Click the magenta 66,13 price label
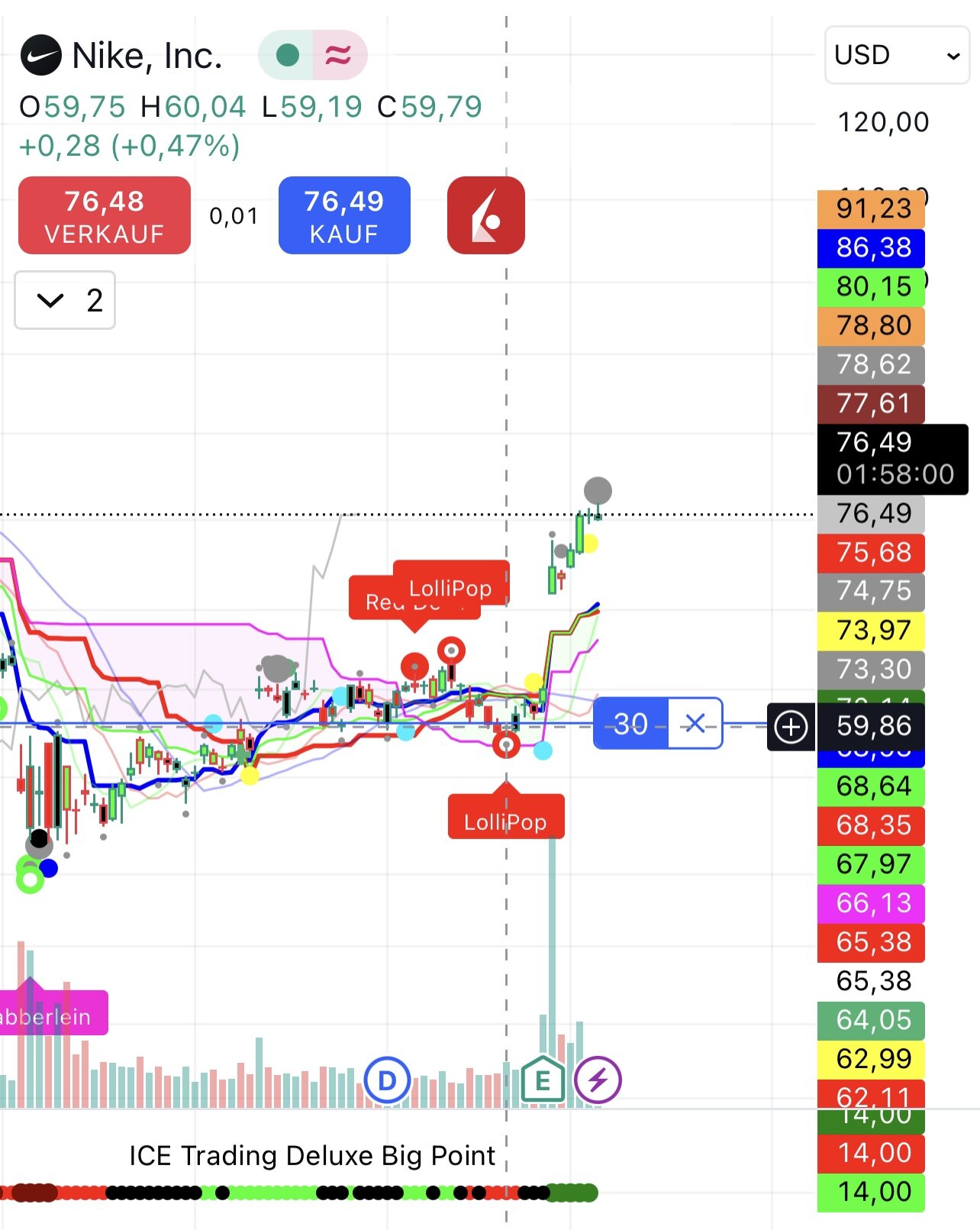This screenshot has height=1230, width=980. click(871, 903)
